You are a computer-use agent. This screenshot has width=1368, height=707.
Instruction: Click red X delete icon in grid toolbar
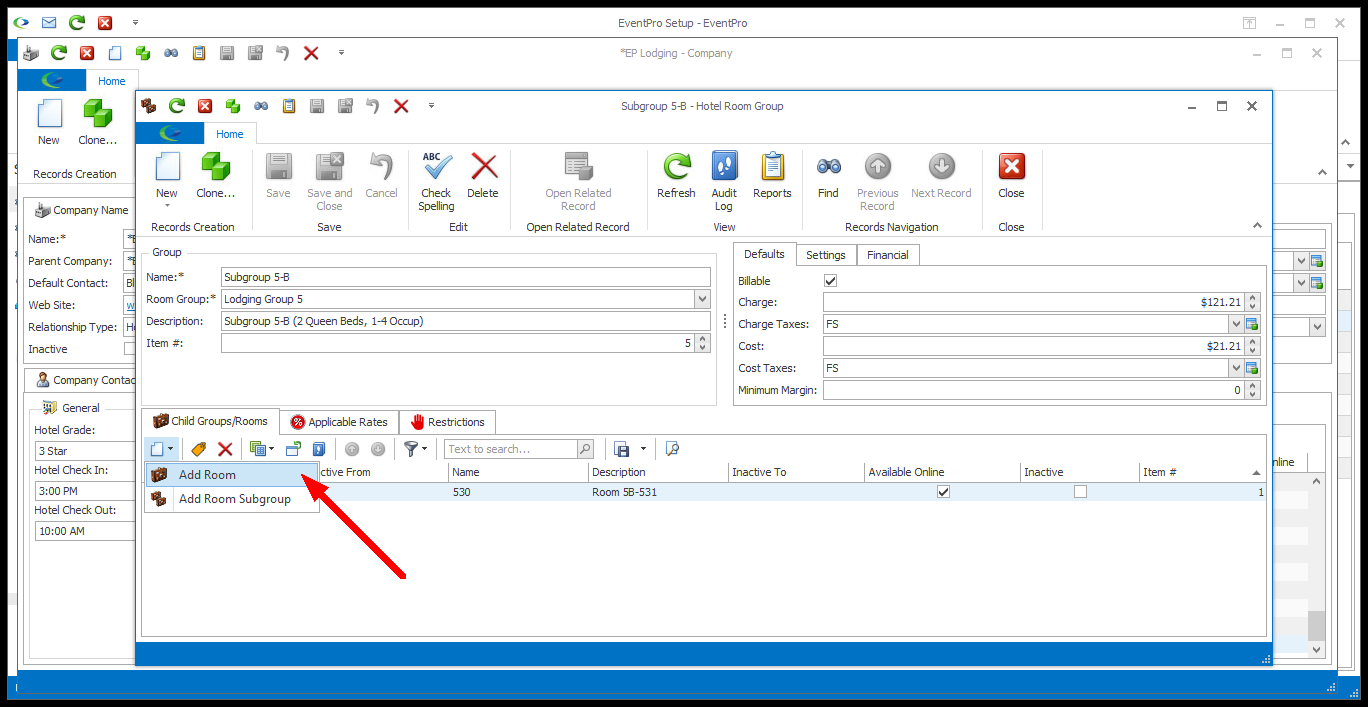[225, 449]
